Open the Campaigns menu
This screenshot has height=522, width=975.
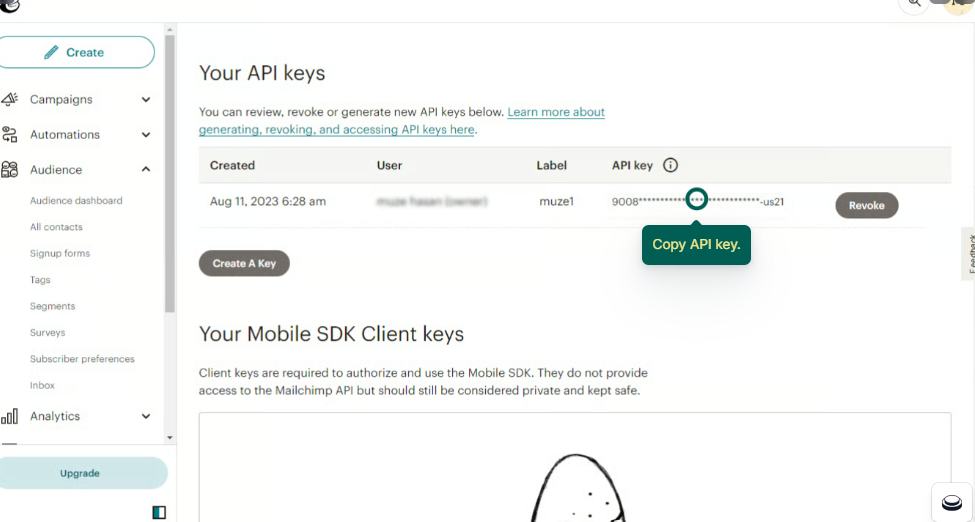click(x=61, y=100)
